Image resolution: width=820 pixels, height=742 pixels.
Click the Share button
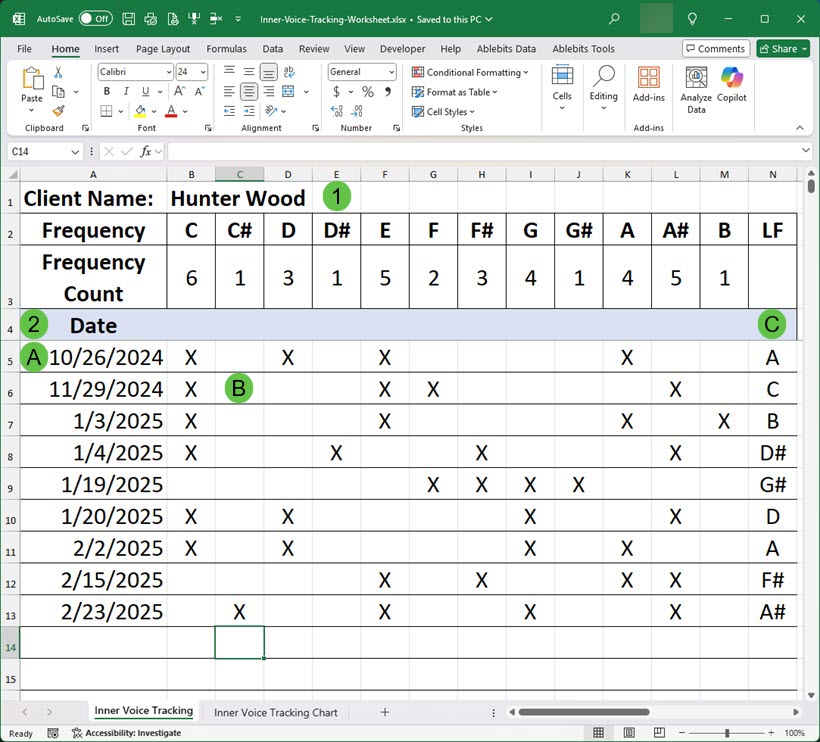pyautogui.click(x=783, y=48)
